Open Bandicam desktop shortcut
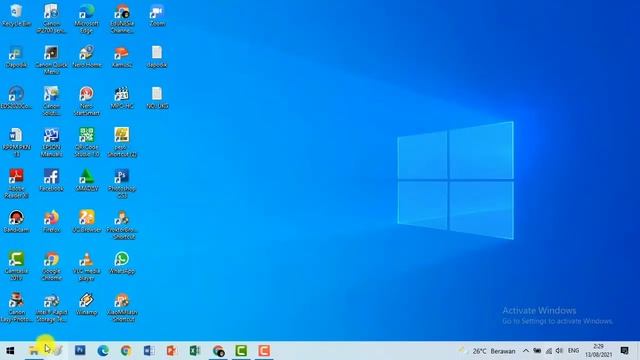The width and height of the screenshot is (640, 360). pos(16,221)
